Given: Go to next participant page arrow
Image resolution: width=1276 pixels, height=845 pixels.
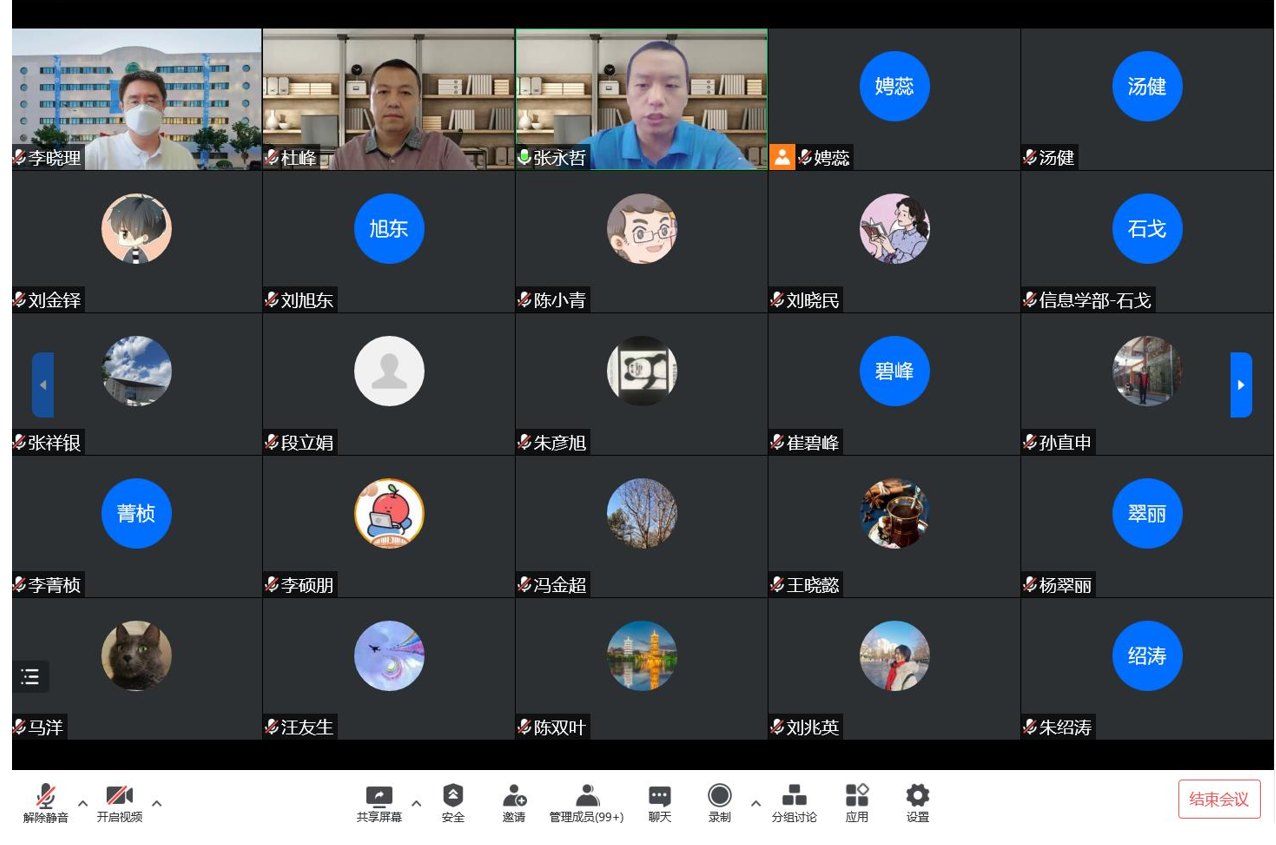Looking at the screenshot, I should (1241, 384).
